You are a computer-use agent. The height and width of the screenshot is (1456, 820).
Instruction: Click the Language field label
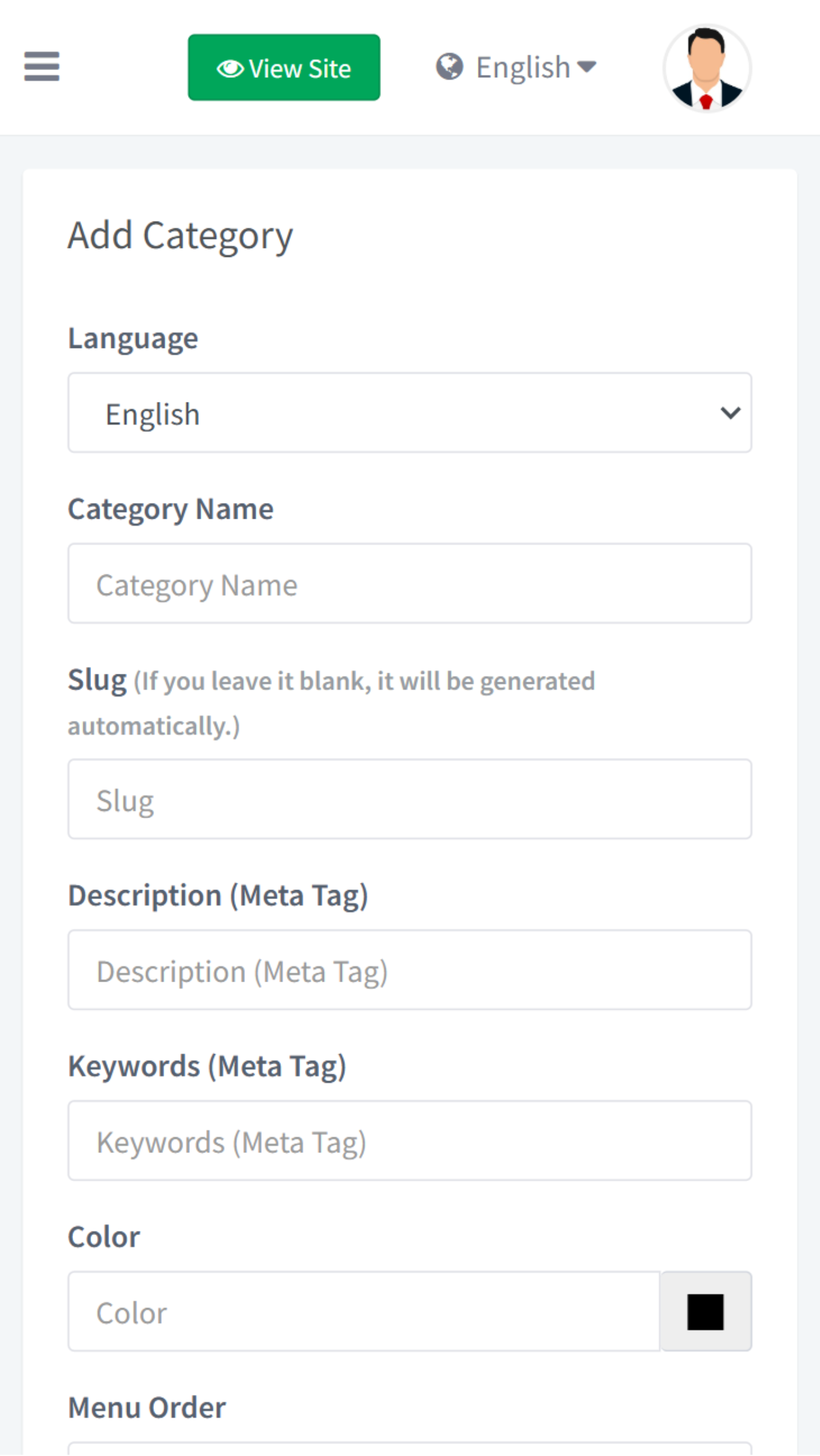(132, 339)
